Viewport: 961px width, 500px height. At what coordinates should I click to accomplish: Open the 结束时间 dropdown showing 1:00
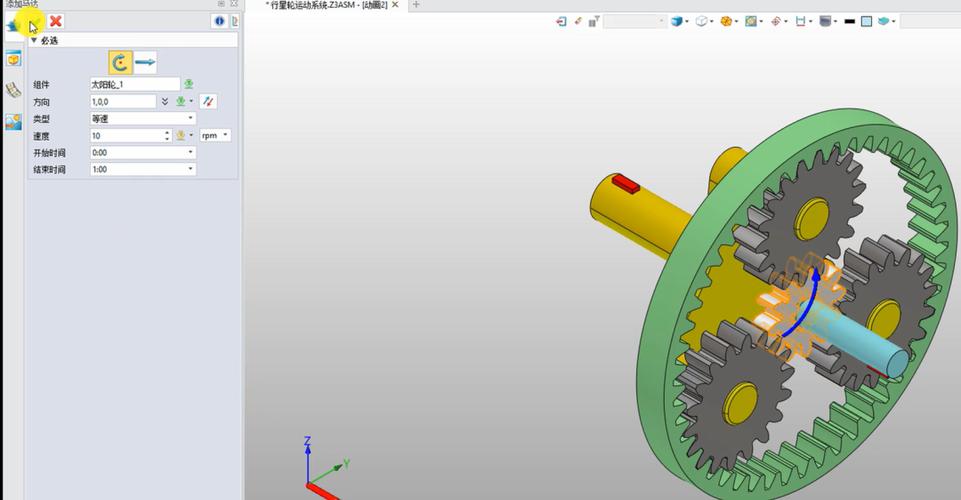click(143, 169)
